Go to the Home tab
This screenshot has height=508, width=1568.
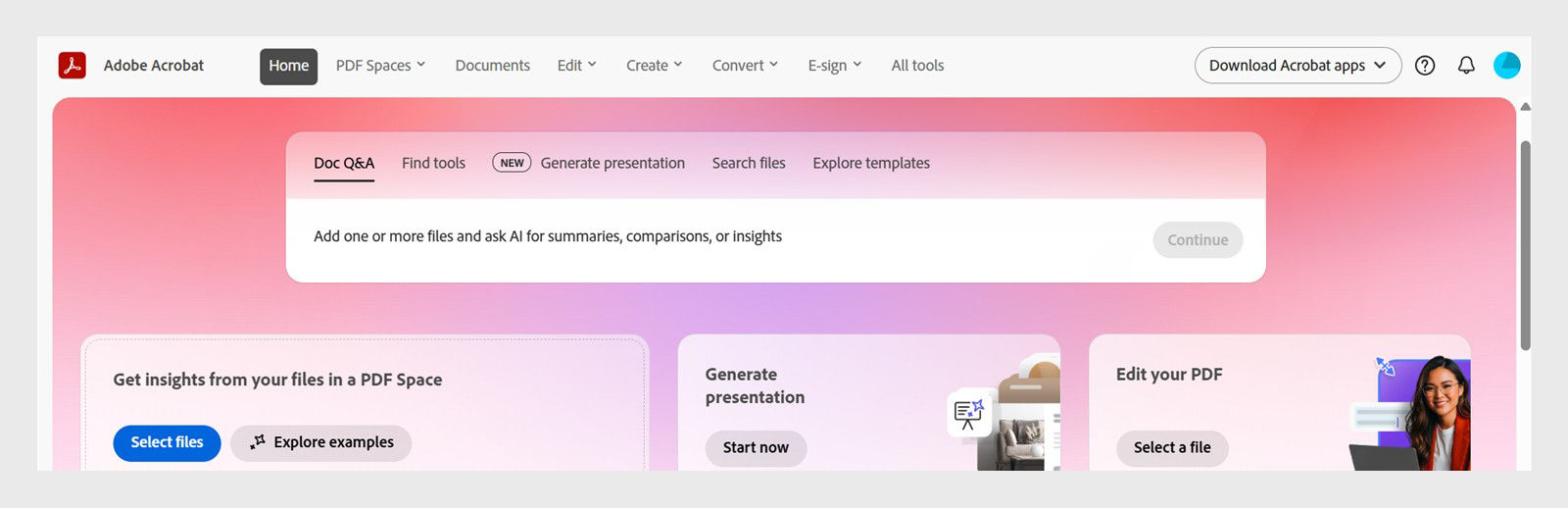[289, 66]
